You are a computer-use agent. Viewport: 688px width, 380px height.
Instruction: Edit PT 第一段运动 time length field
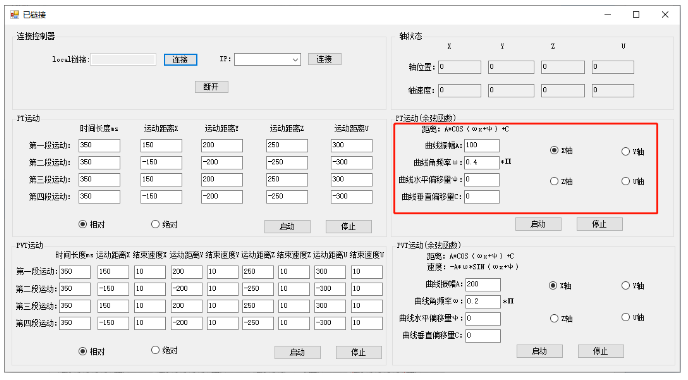tap(99, 145)
